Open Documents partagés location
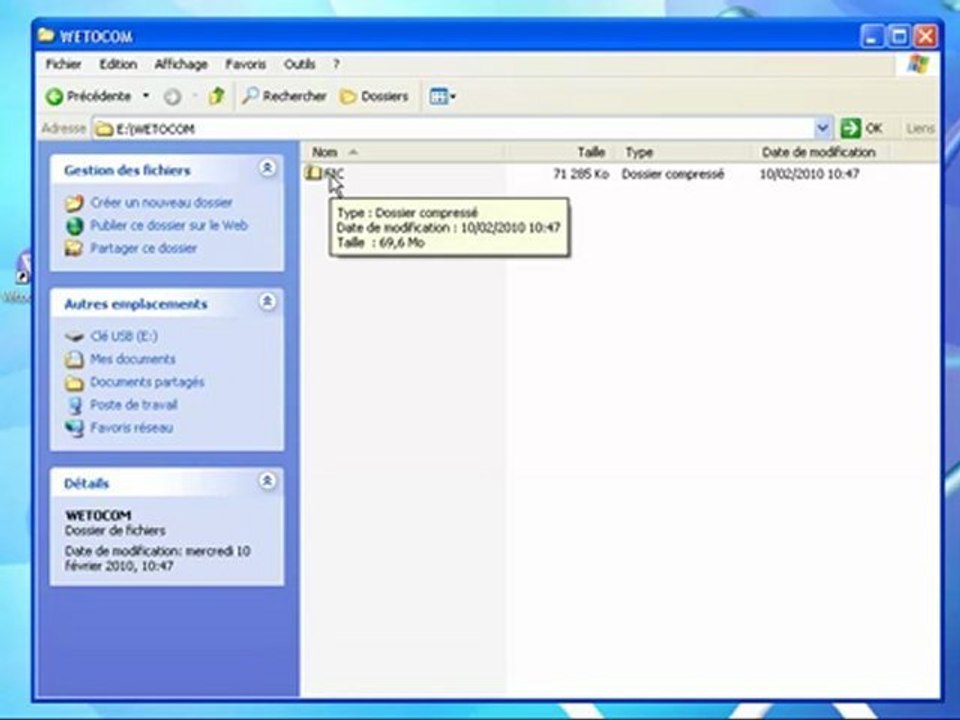 coord(147,382)
